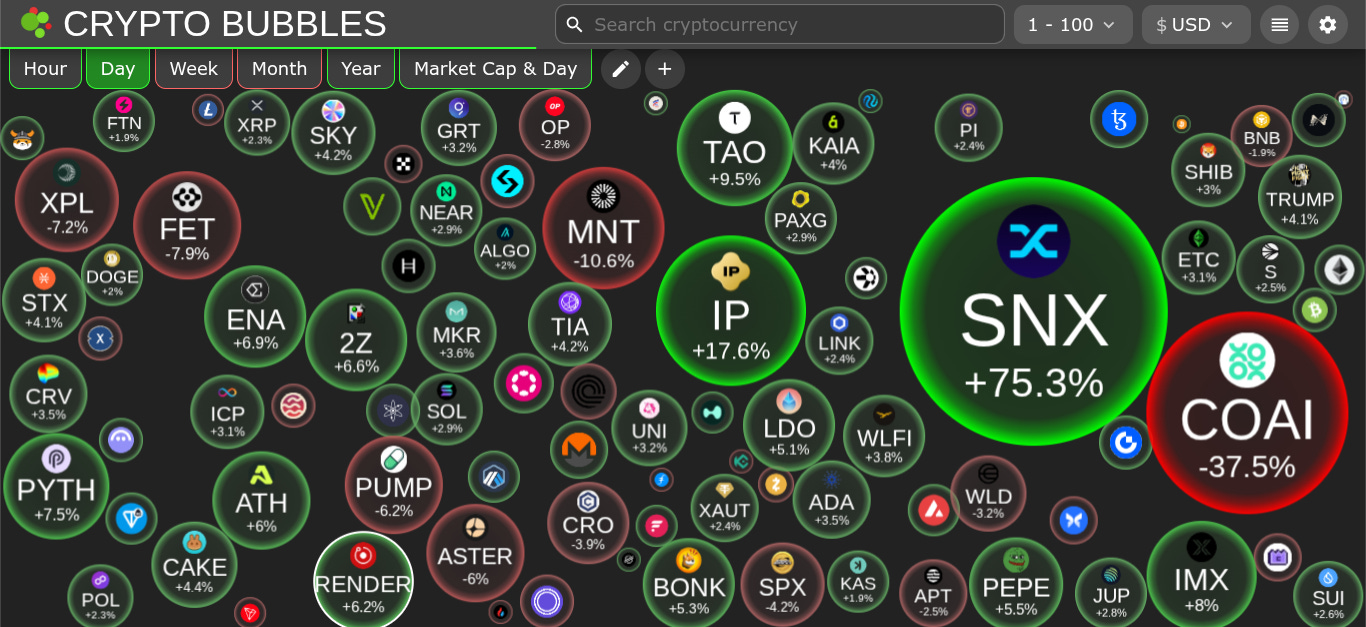The height and width of the screenshot is (627, 1366).
Task: Select the XAUT bubble
Action: coord(724,508)
